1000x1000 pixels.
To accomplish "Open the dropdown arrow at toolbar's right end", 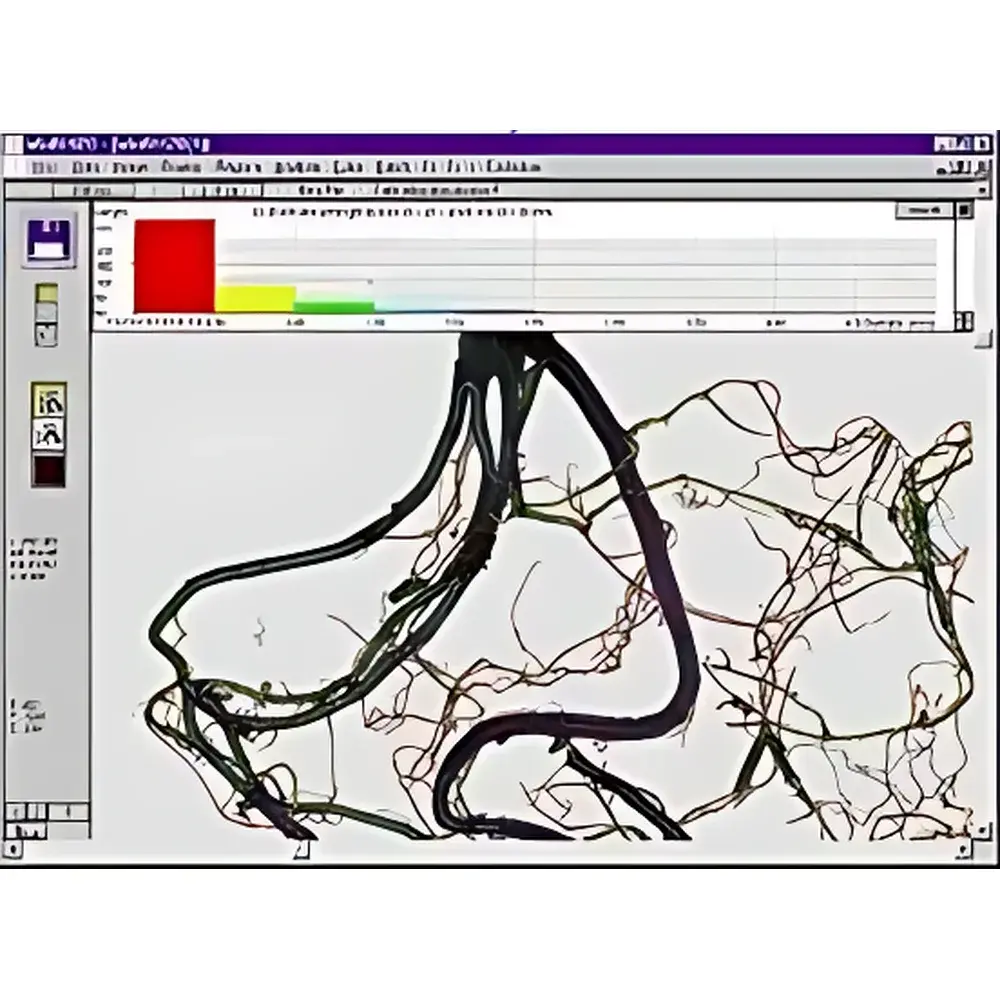I will click(x=983, y=190).
